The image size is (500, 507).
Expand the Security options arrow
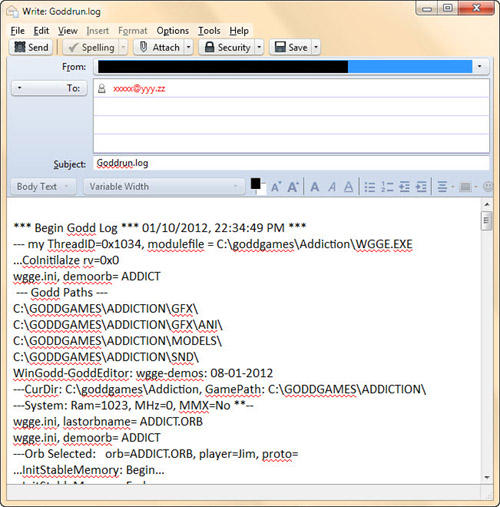coord(259,47)
